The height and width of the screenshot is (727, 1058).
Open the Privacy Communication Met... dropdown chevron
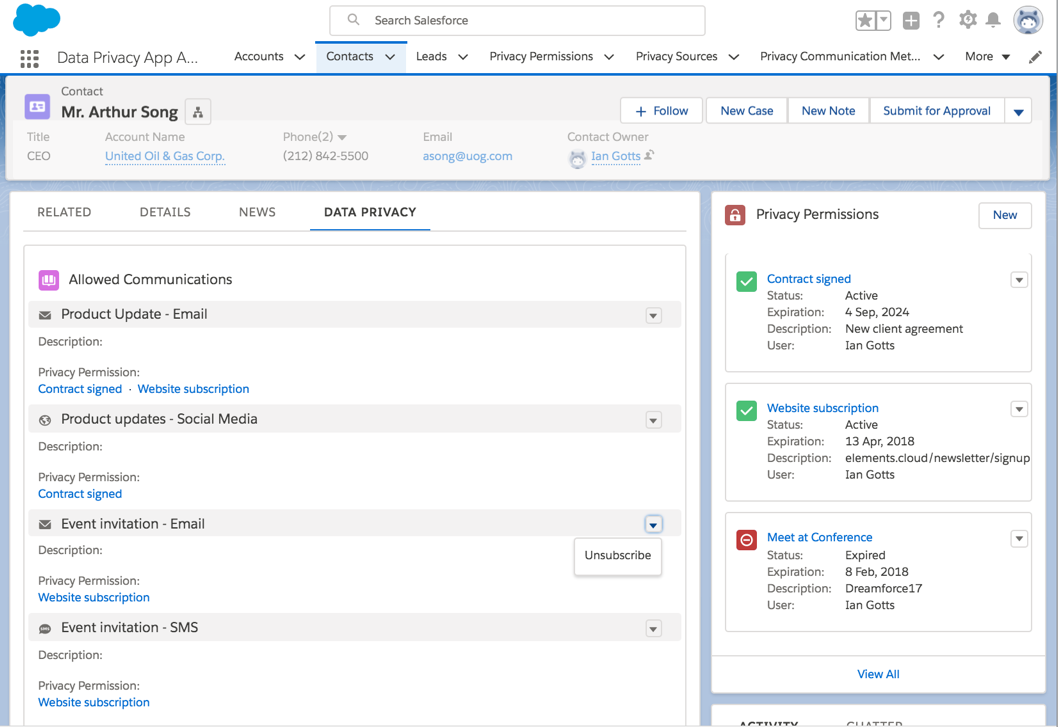[938, 57]
